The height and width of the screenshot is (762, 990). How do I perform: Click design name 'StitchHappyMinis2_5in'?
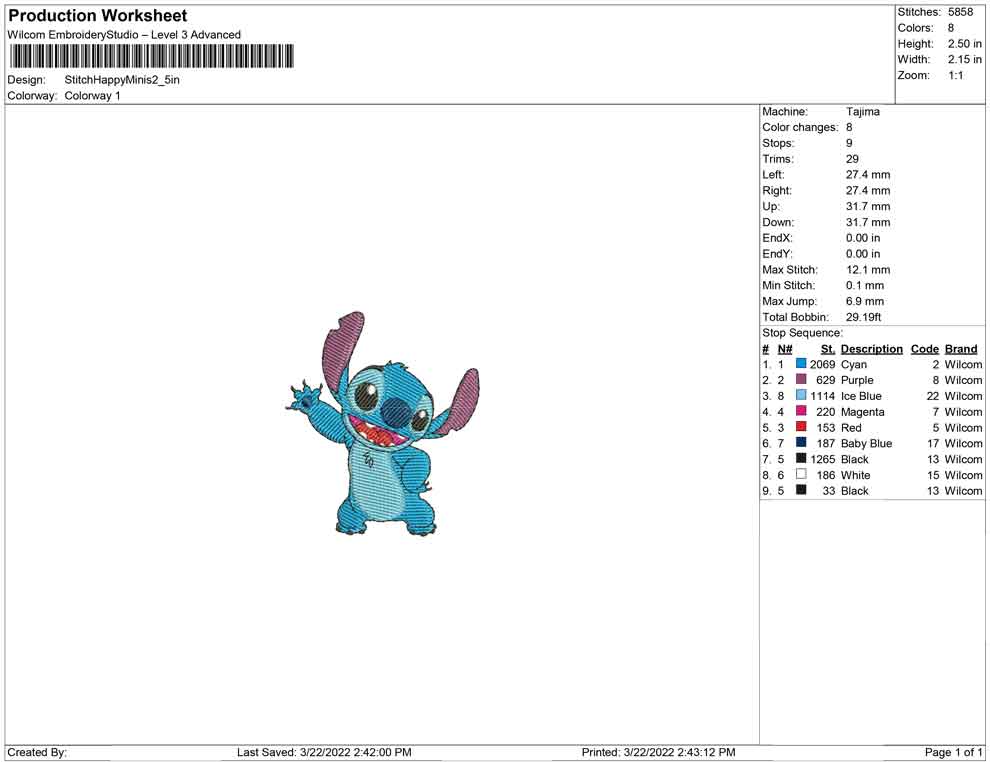click(122, 80)
